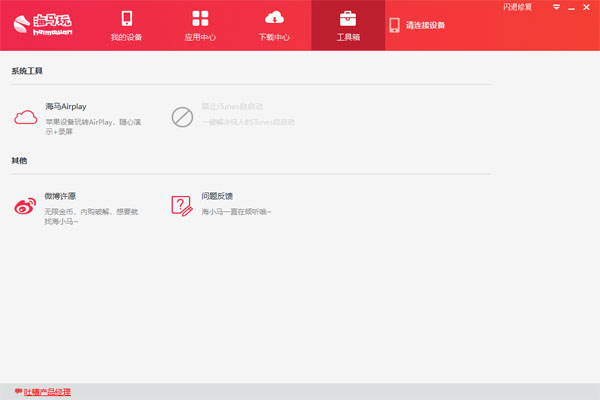
Task: Open the 闪退修复 crash repair link
Action: pyautogui.click(x=518, y=6)
